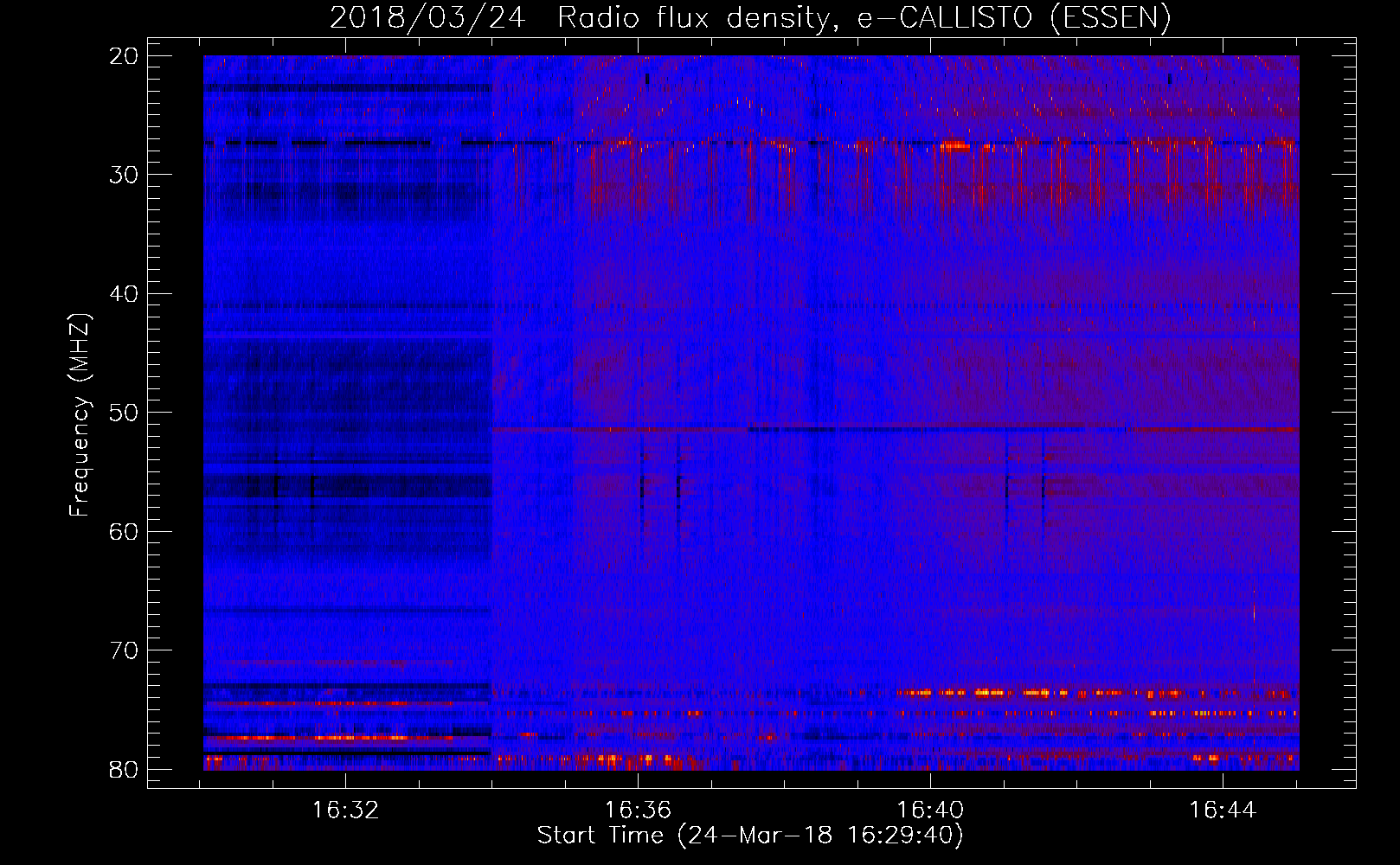Viewport: 1400px width, 865px height.
Task: Click the date 2018/03/24 in the title
Action: point(427,17)
